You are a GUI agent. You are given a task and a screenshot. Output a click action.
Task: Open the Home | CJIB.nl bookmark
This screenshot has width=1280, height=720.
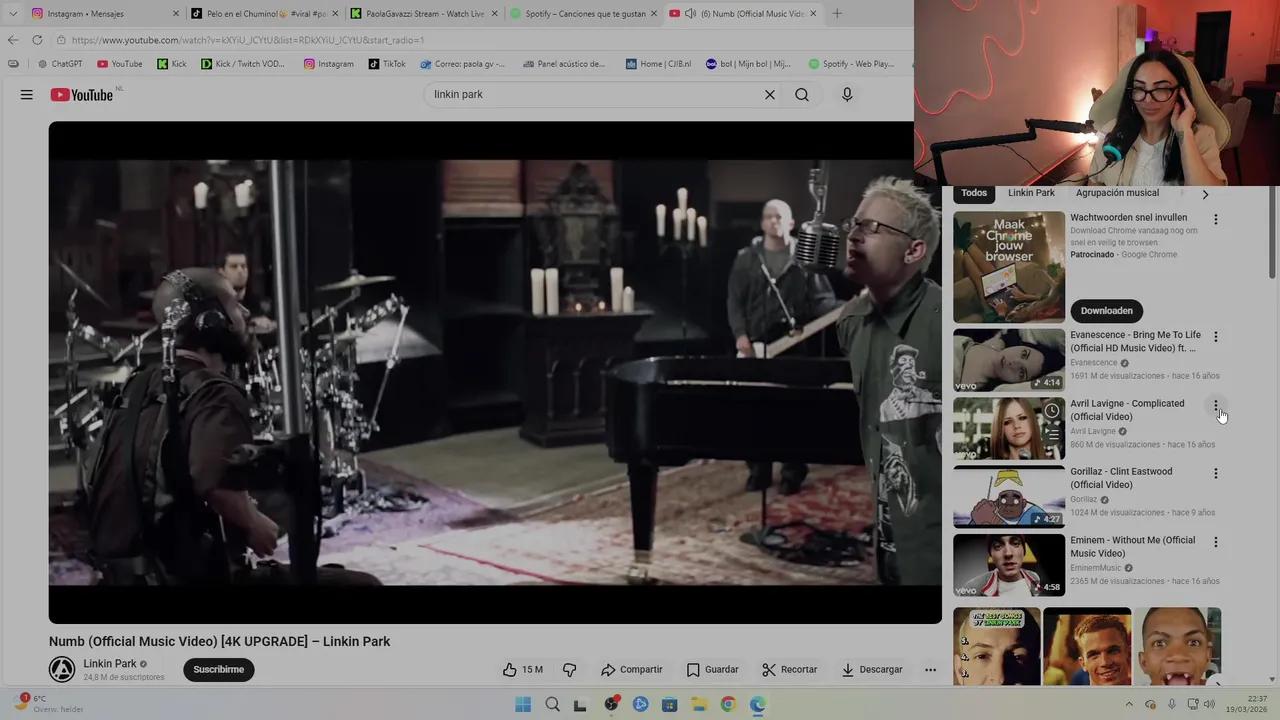[658, 64]
